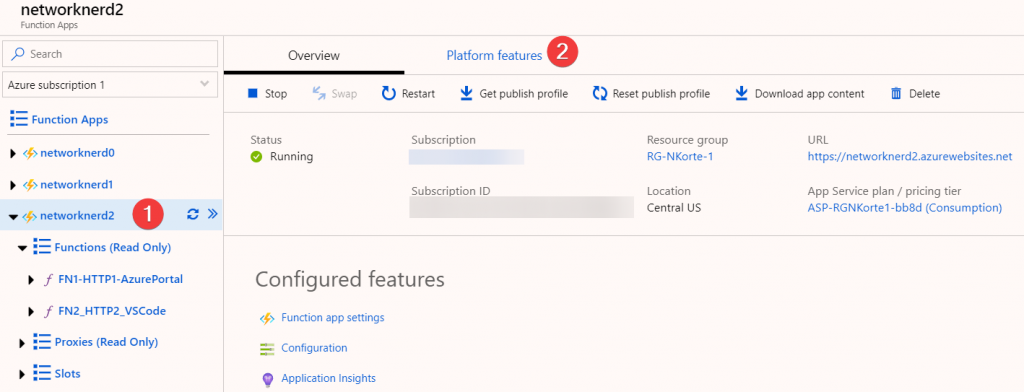Select networknerd0 in the tree
This screenshot has width=1024, height=392.
[78, 154]
